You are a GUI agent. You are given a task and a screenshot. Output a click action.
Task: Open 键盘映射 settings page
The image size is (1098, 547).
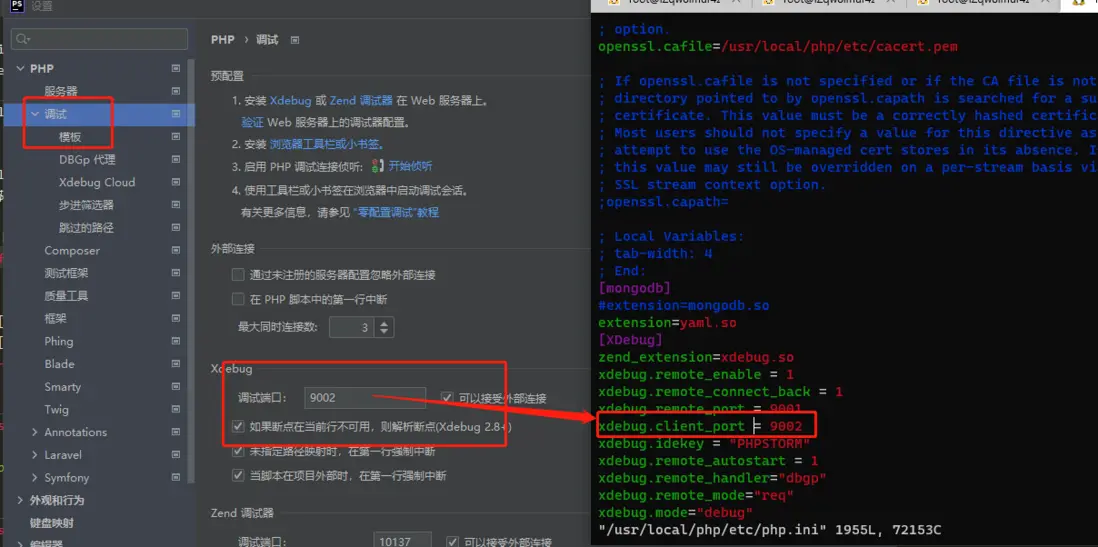(52, 522)
